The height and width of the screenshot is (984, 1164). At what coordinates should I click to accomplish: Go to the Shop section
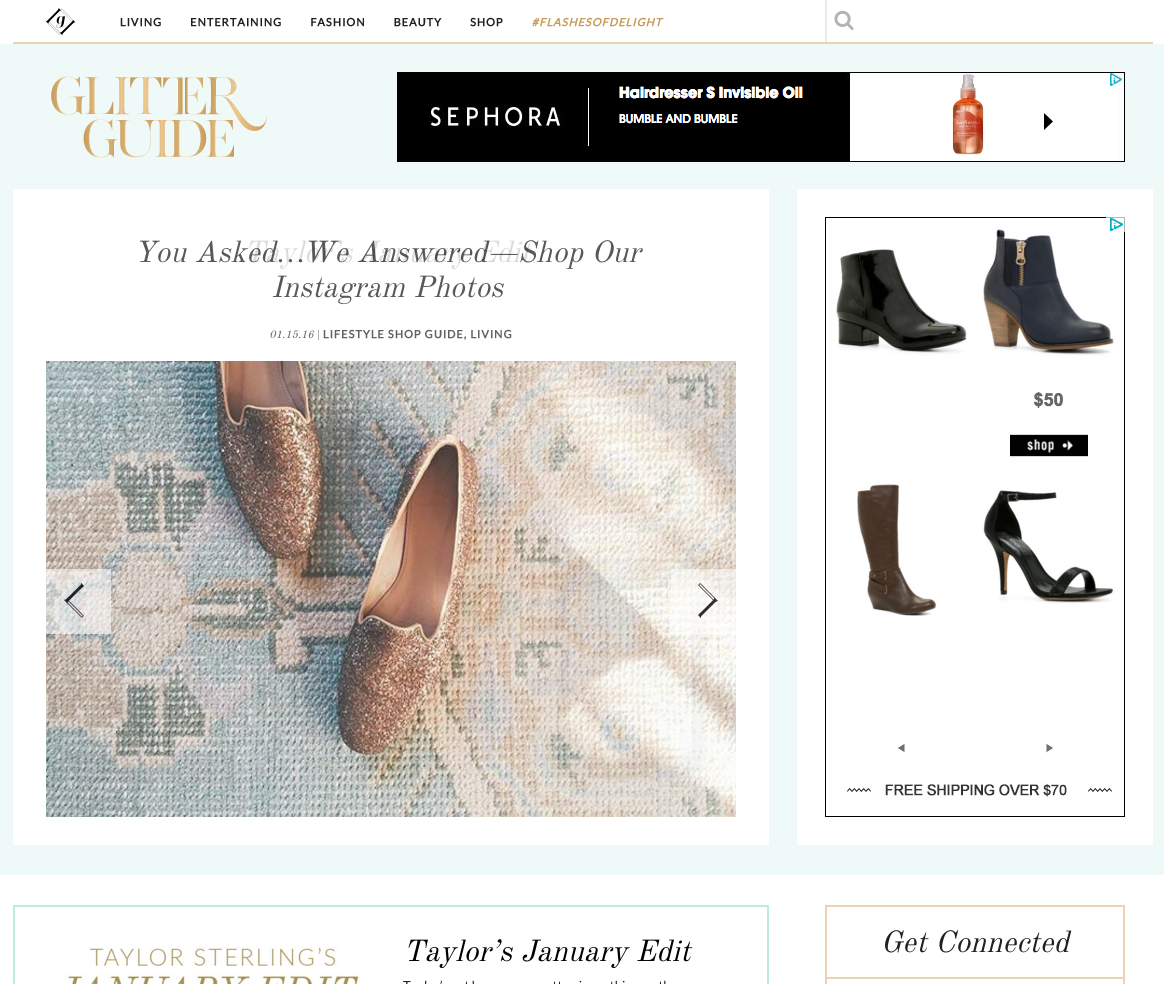(486, 22)
